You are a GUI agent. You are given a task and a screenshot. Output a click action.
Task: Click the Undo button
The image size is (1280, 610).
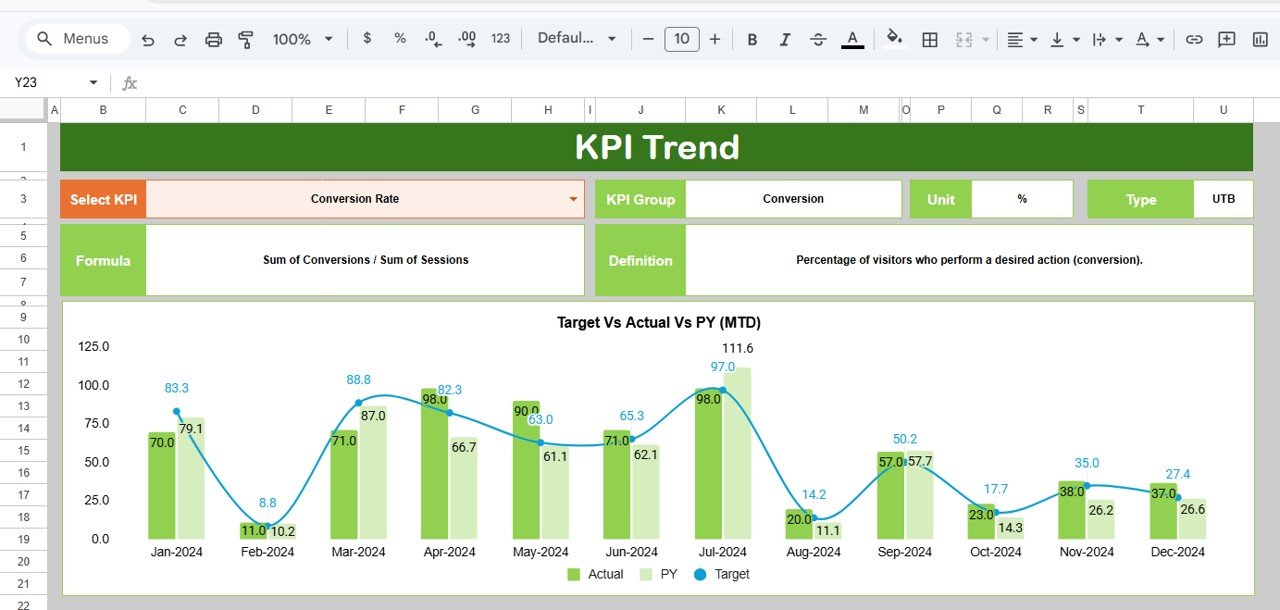pyautogui.click(x=147, y=39)
